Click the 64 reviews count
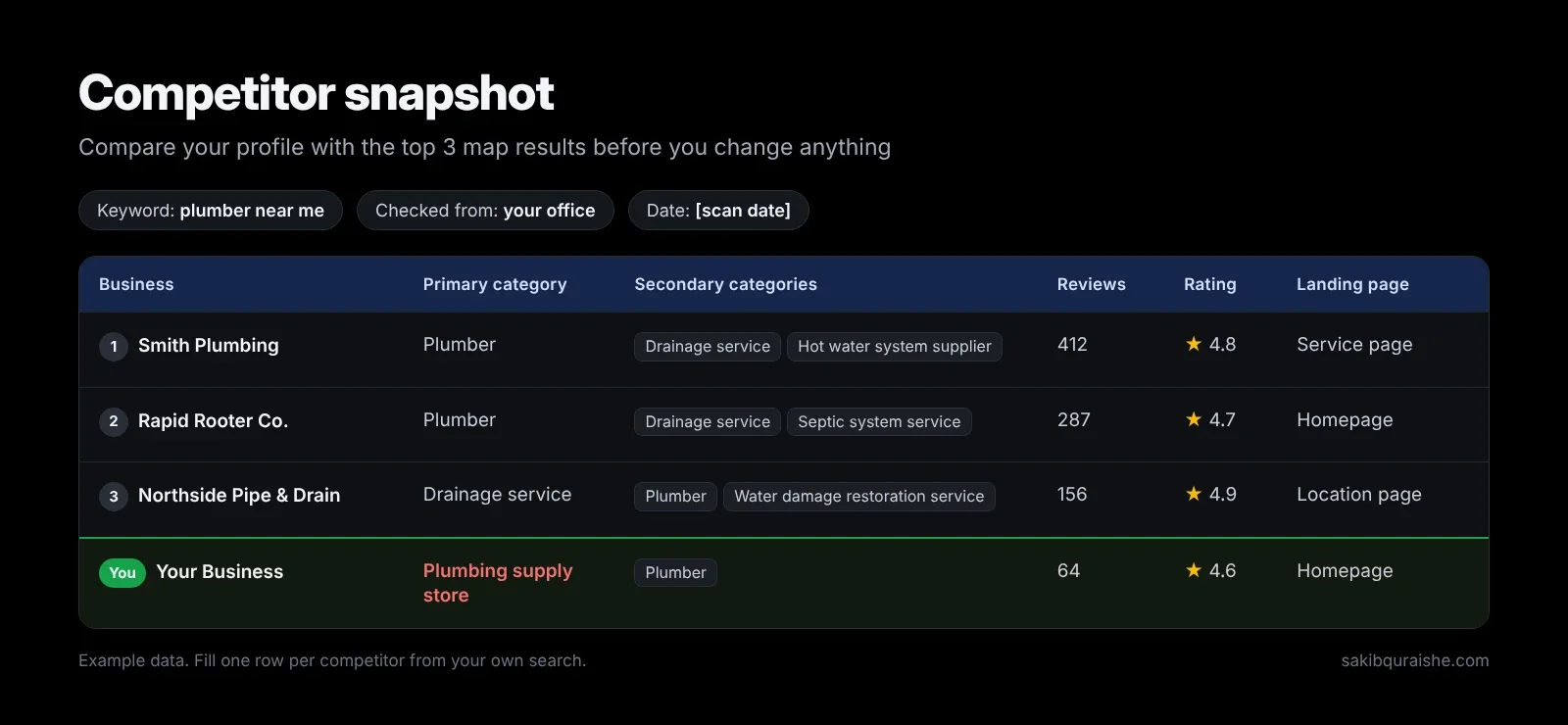1568x725 pixels. pos(1068,570)
